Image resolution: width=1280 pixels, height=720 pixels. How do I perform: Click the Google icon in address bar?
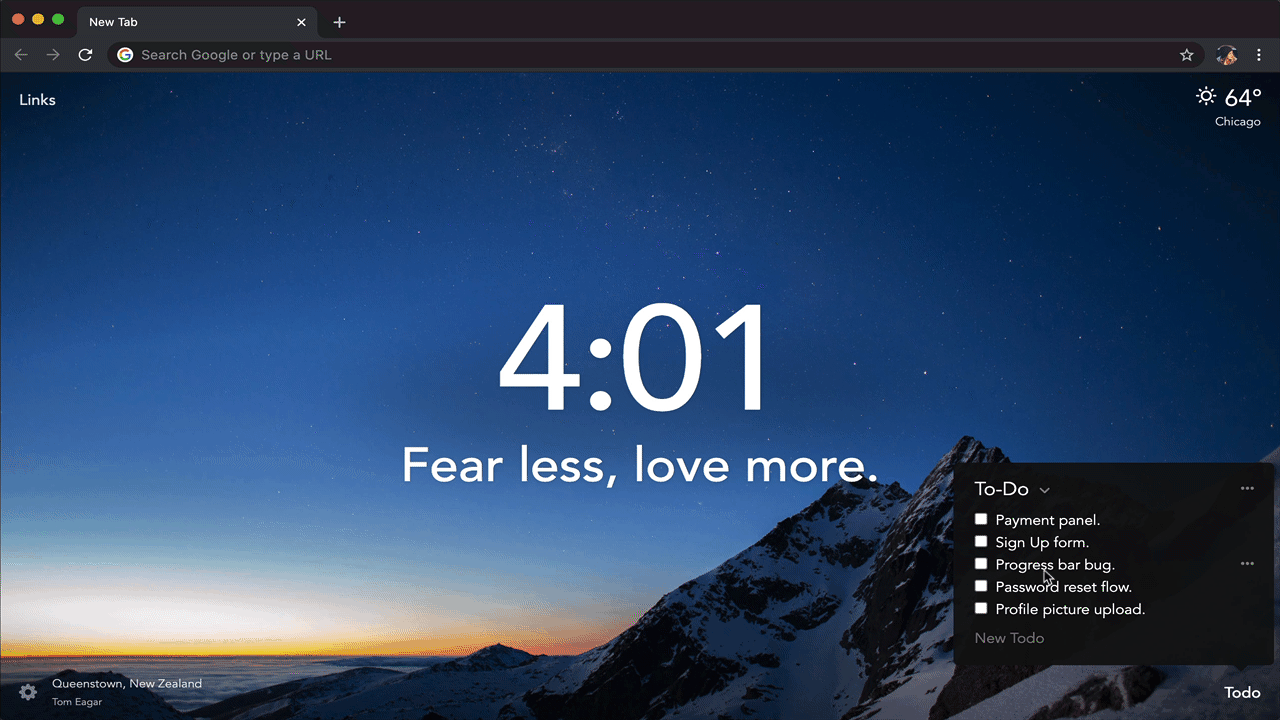[x=125, y=55]
